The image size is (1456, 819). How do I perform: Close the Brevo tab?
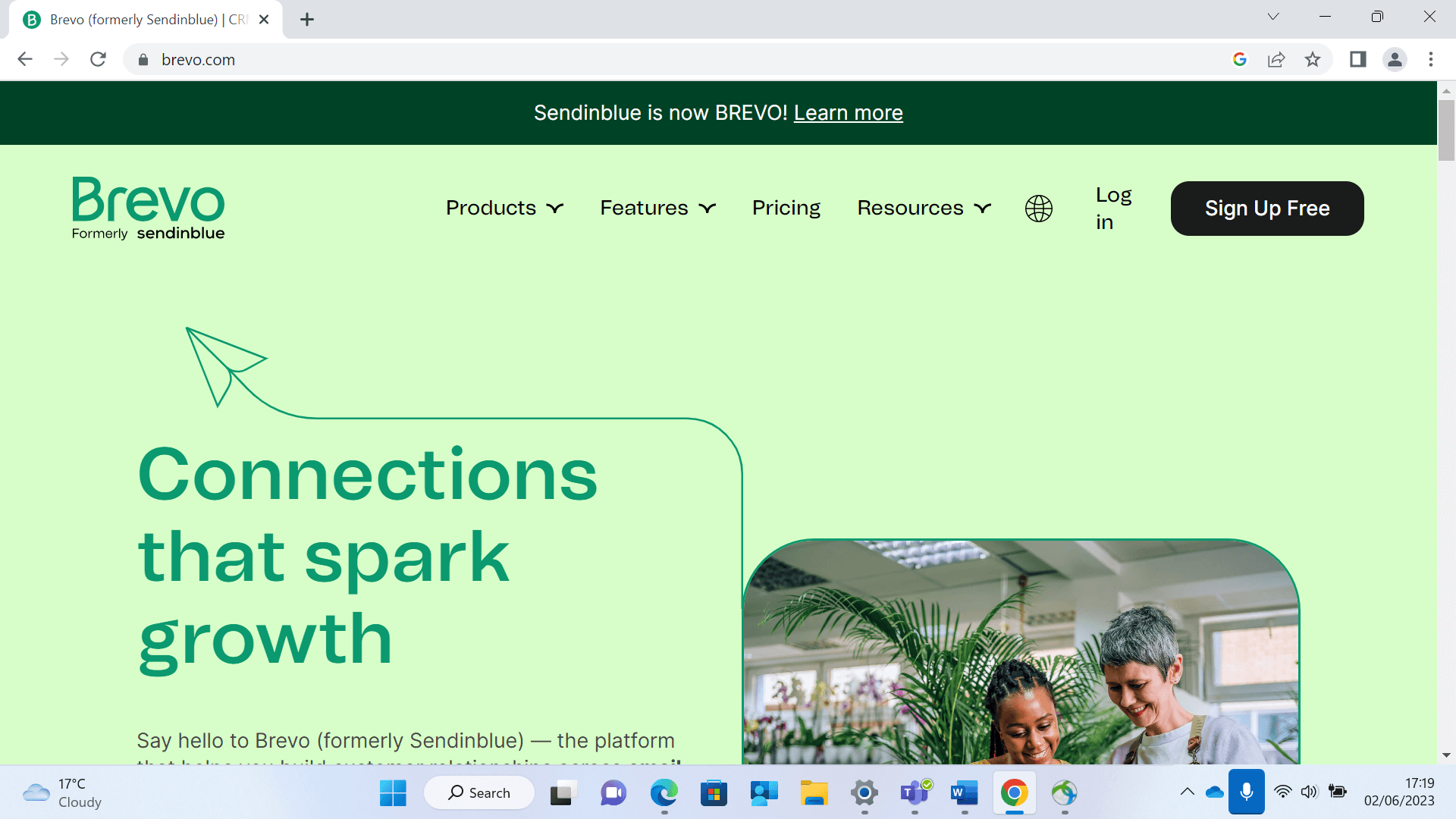point(264,20)
